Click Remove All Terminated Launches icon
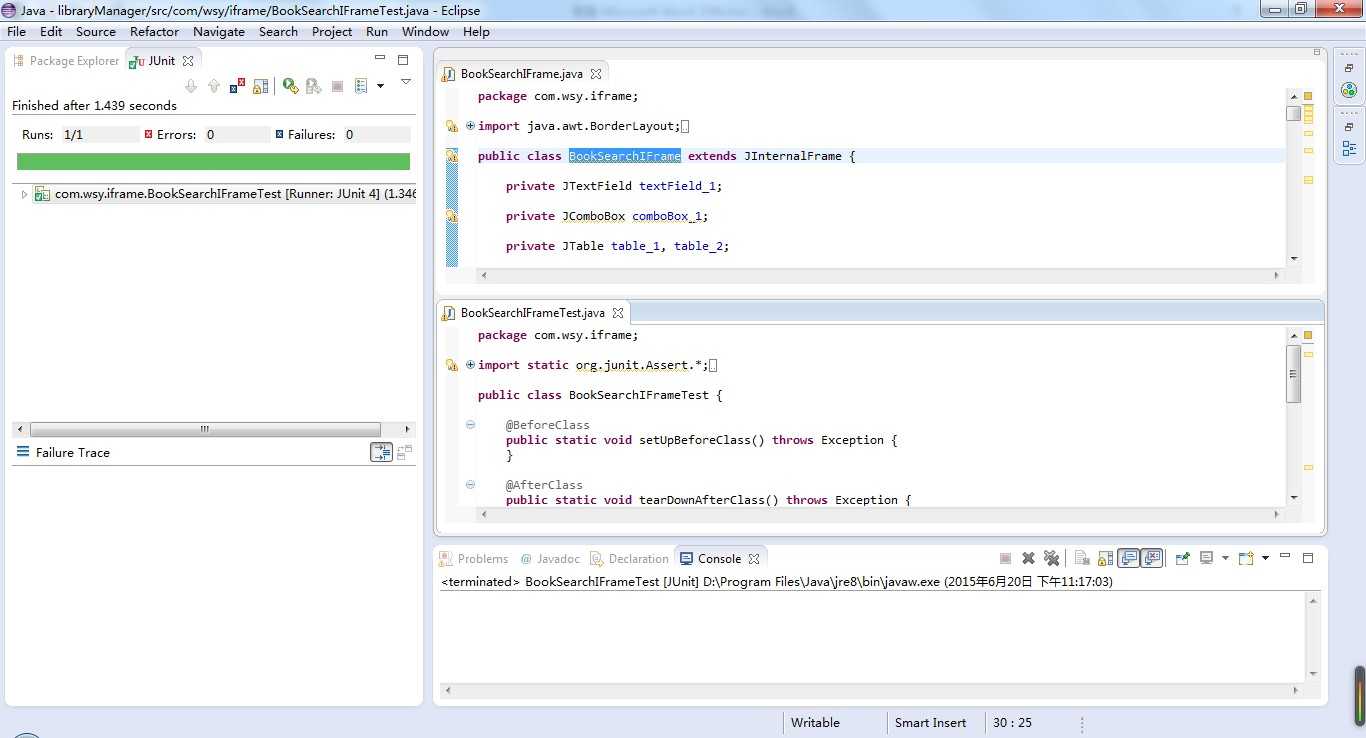Viewport: 1366px width, 738px height. click(1051, 558)
